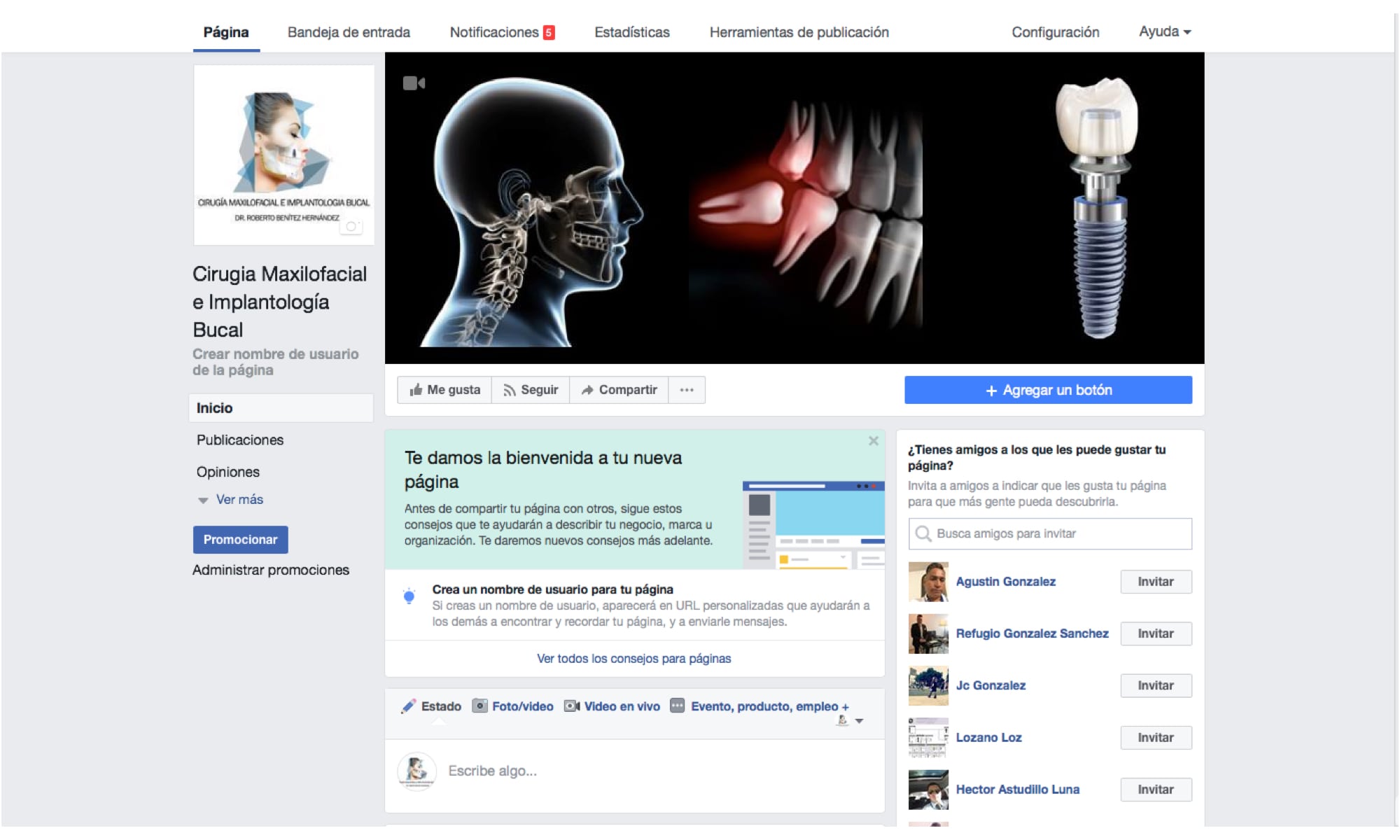The image size is (1400, 840).
Task: Share the page using Compartir
Action: [x=619, y=390]
